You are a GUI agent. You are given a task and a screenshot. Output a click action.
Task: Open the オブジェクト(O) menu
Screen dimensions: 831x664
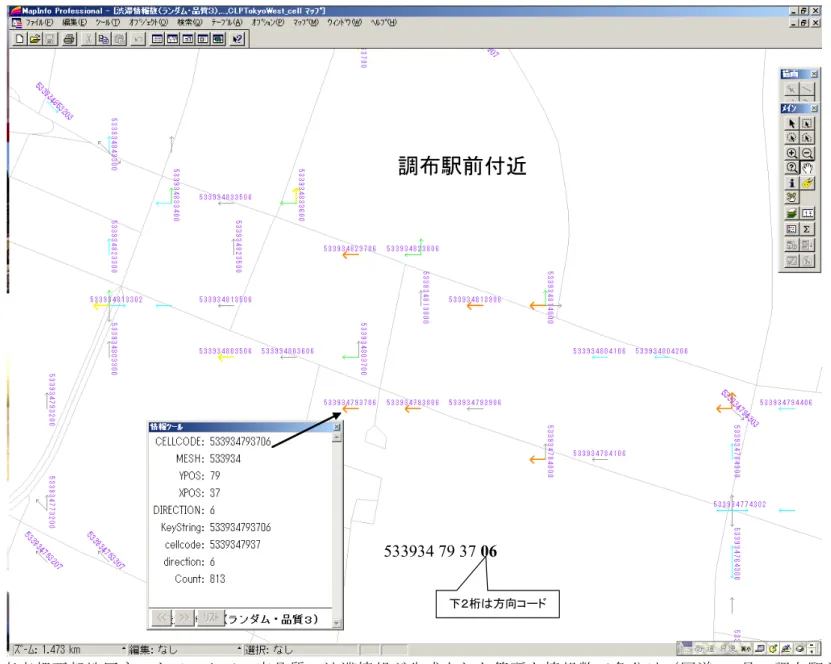point(148,23)
